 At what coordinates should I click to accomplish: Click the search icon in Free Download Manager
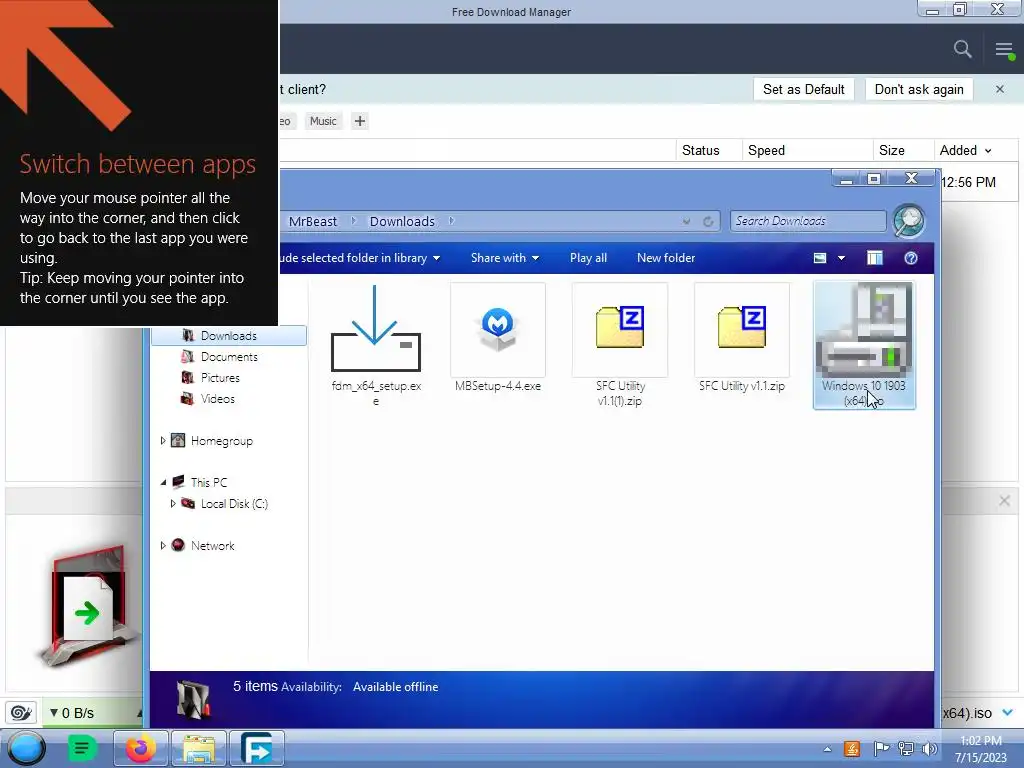pyautogui.click(x=962, y=49)
